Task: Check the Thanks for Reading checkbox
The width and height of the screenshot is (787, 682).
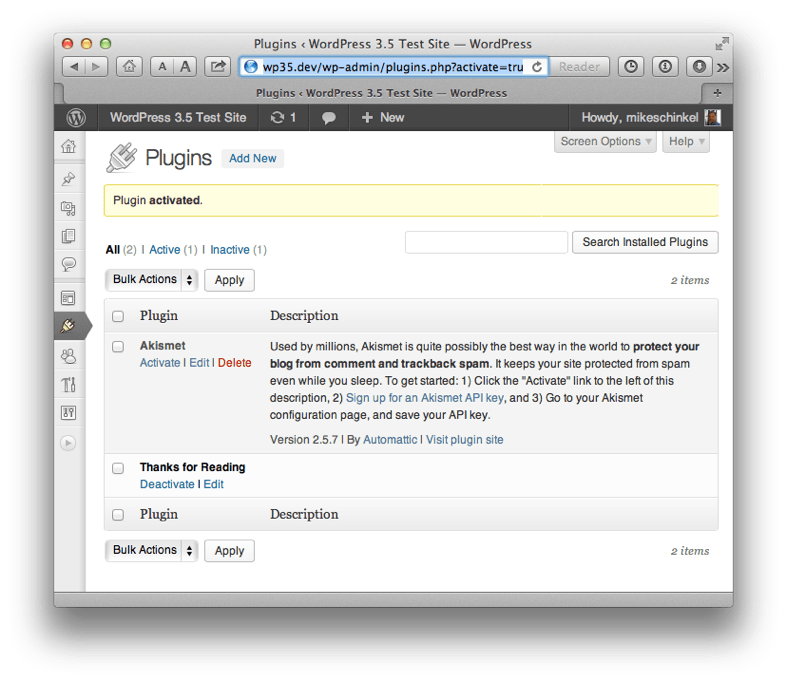Action: (118, 468)
